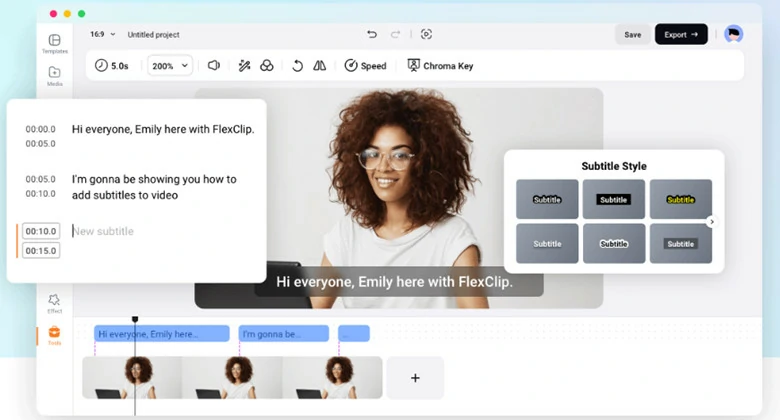Click the 00:15.0 end time box
Image resolution: width=780 pixels, height=420 pixels.
[x=41, y=251]
